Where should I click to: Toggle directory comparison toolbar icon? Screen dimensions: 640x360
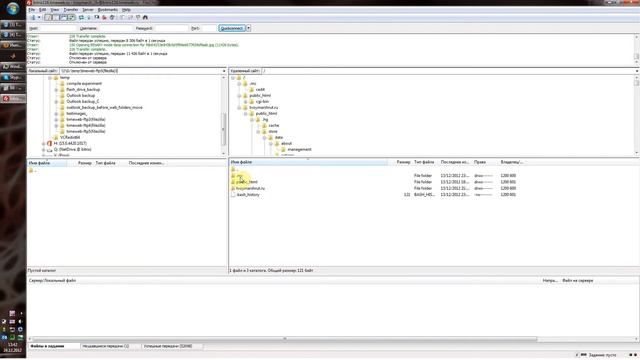130,18
